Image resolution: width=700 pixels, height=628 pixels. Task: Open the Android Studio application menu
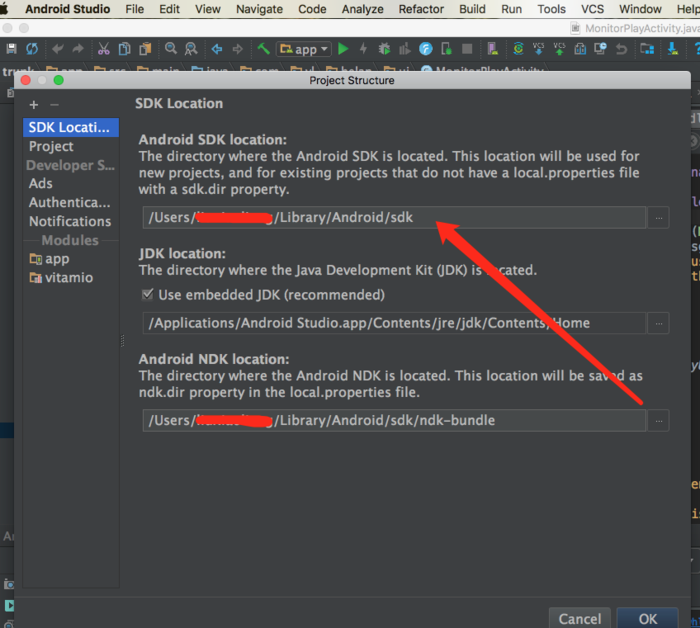67,9
